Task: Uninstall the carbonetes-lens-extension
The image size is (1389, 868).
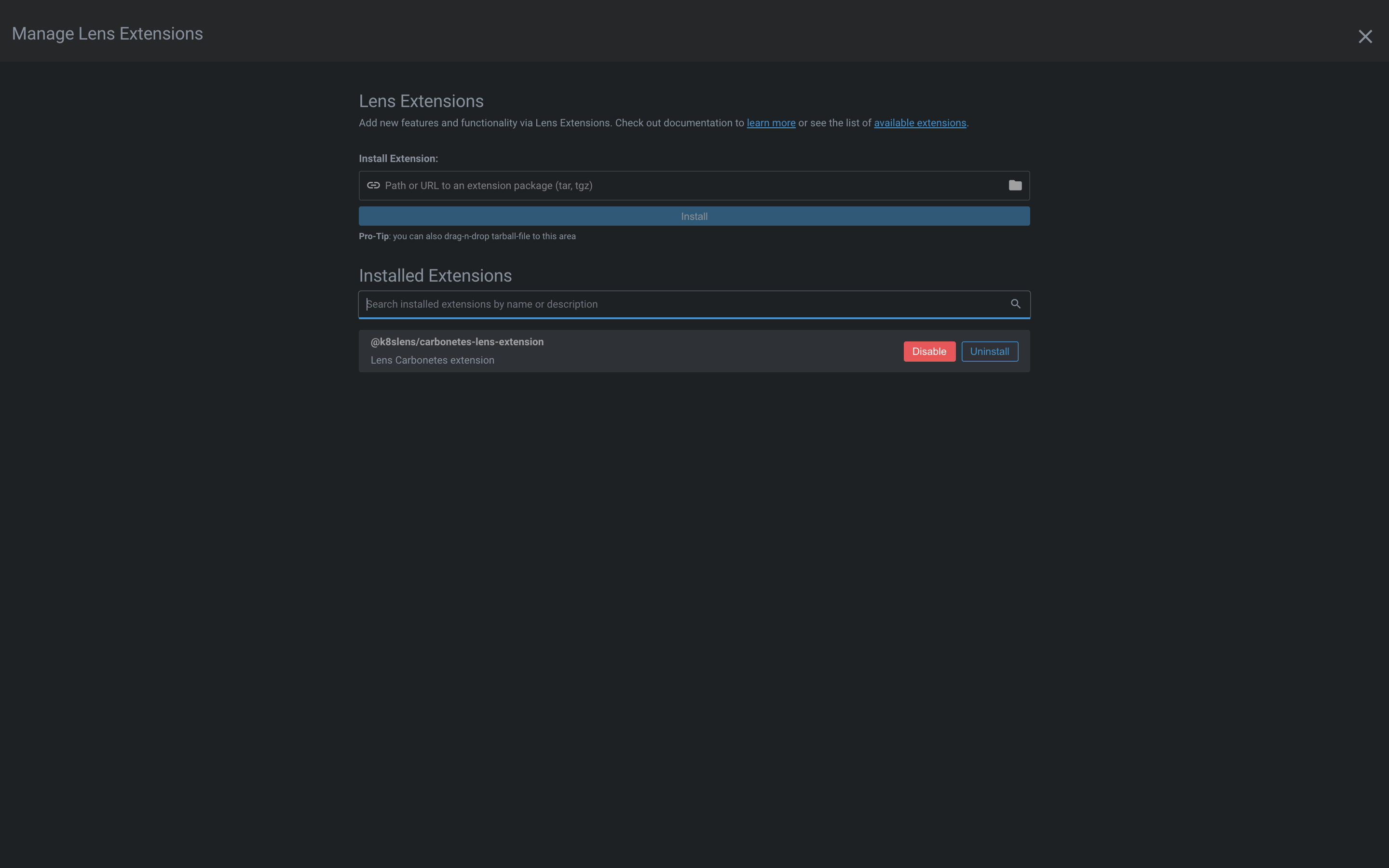Action: 989,352
